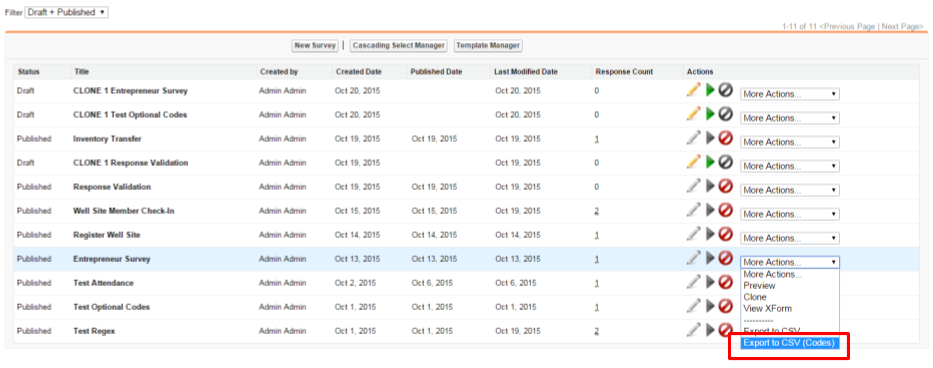Click the New Survey button
The image size is (933, 368).
pos(315,45)
